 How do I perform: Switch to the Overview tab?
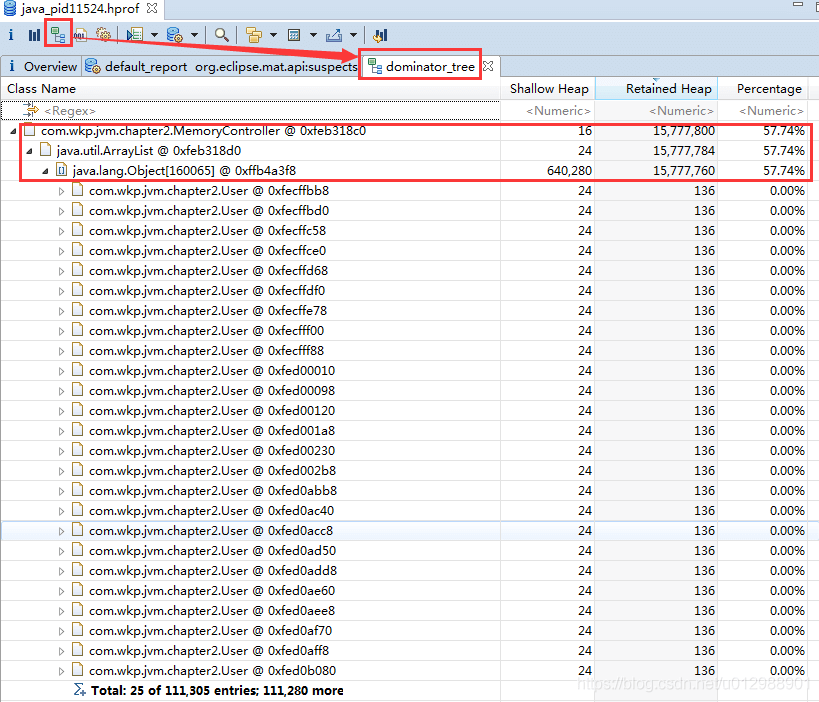[42, 66]
